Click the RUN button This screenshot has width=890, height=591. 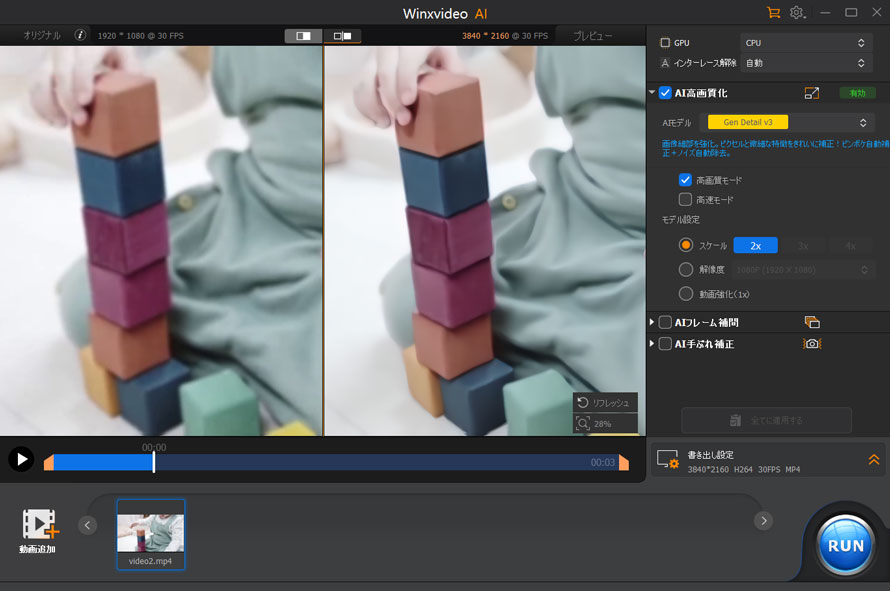[x=846, y=546]
